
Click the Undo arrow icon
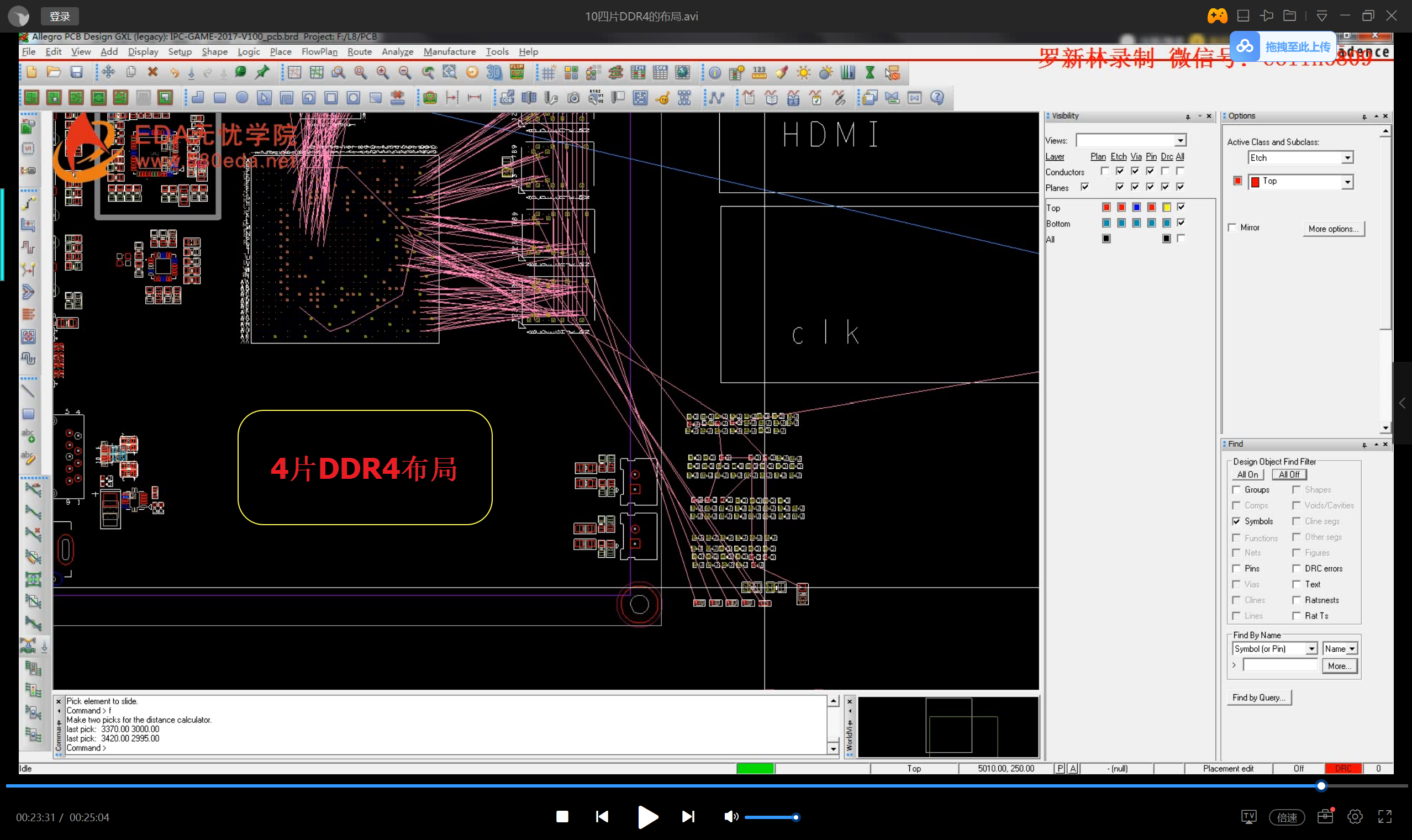coord(175,72)
